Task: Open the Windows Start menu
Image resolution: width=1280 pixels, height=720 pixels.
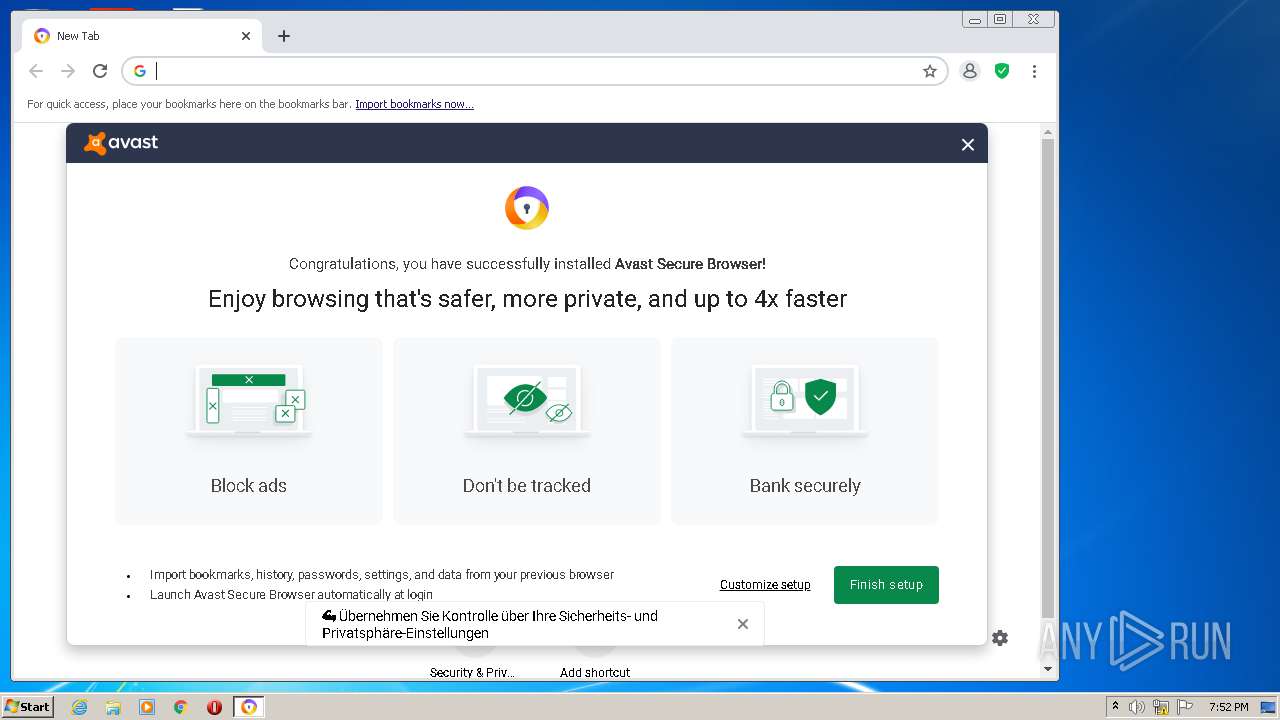Action: pyautogui.click(x=27, y=707)
